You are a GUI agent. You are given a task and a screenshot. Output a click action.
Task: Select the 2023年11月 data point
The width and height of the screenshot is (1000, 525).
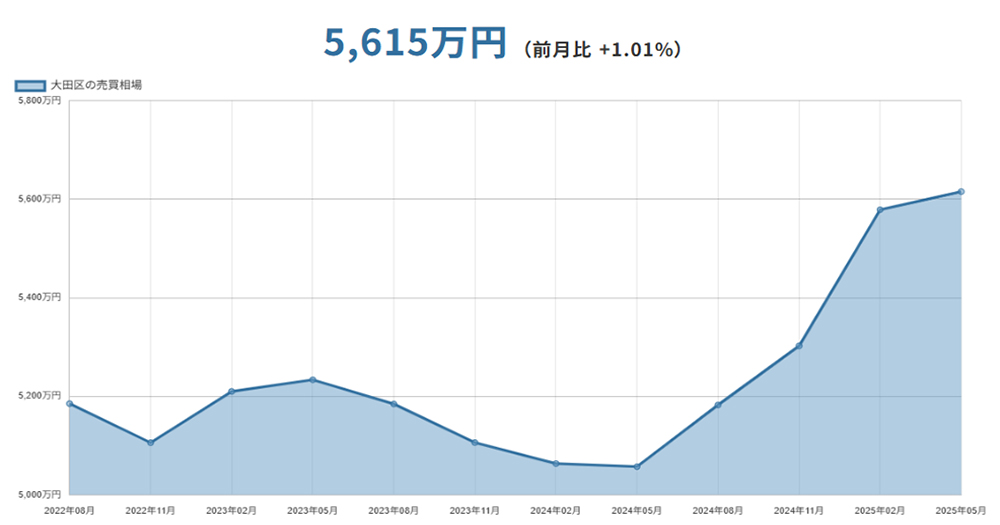coord(474,443)
